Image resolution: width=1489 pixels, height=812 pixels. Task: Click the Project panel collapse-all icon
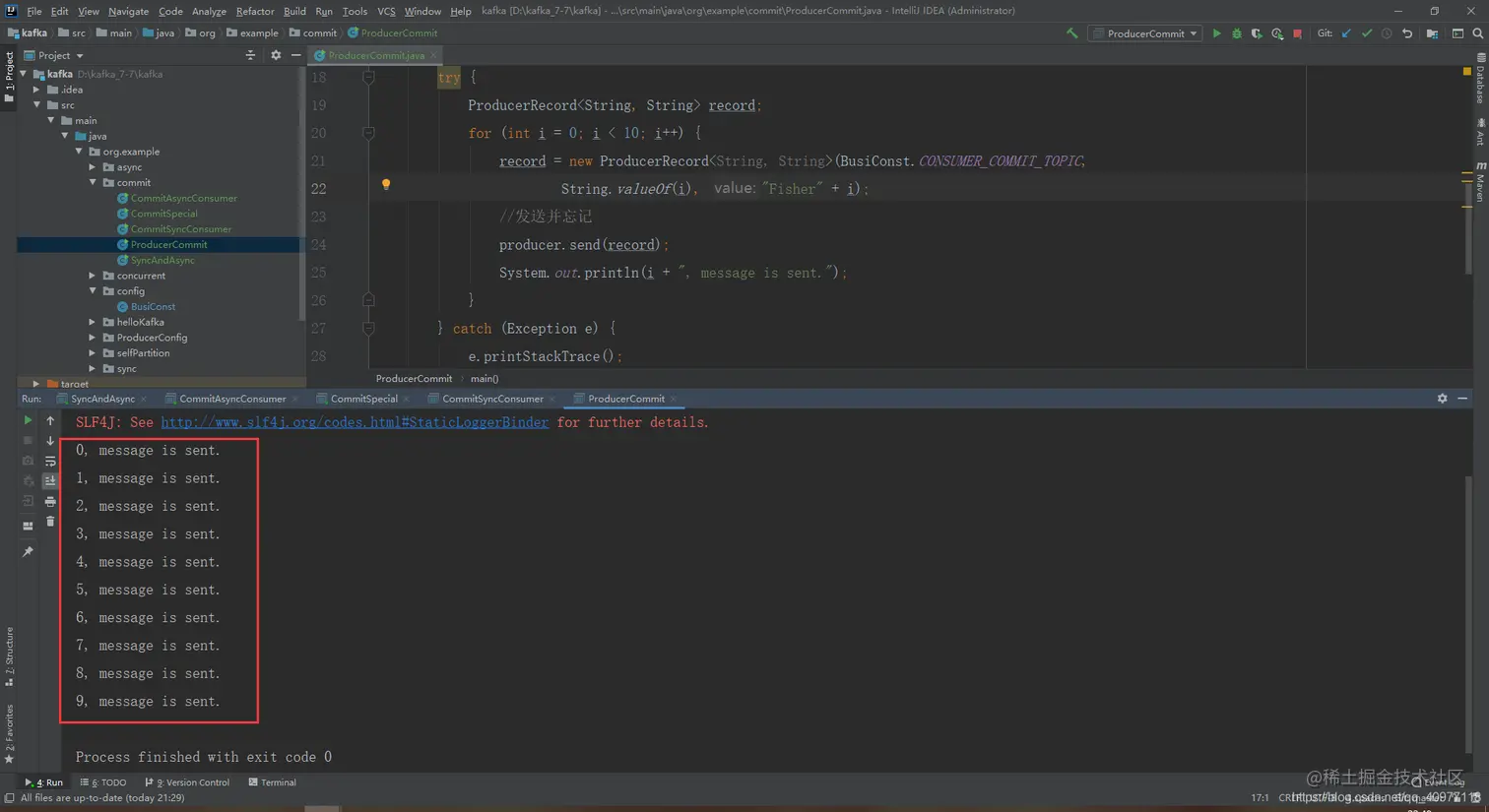250,56
